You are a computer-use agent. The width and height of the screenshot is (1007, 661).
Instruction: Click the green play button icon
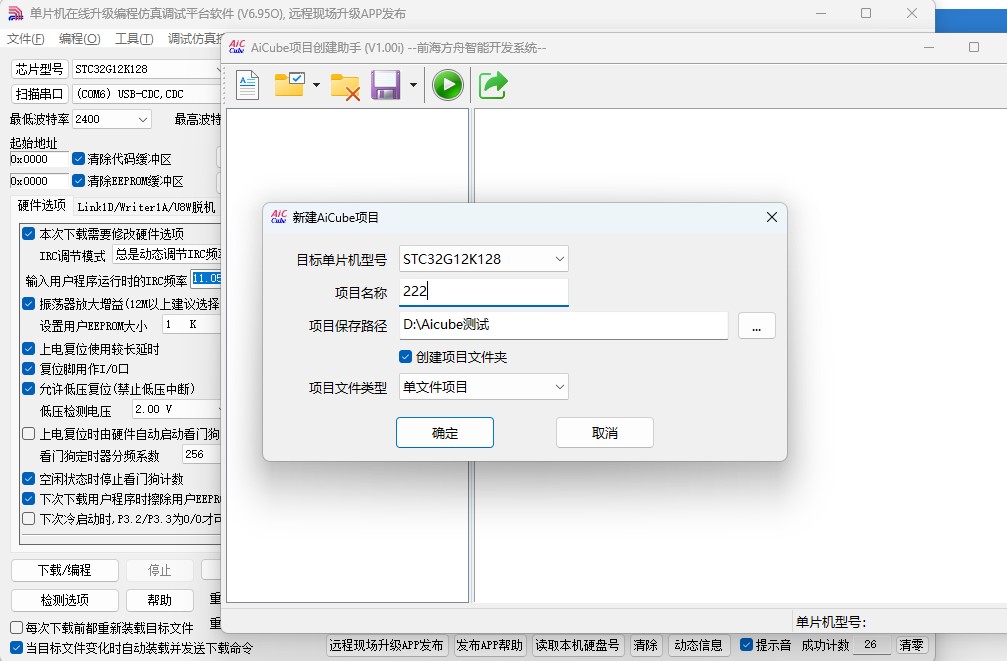(448, 85)
